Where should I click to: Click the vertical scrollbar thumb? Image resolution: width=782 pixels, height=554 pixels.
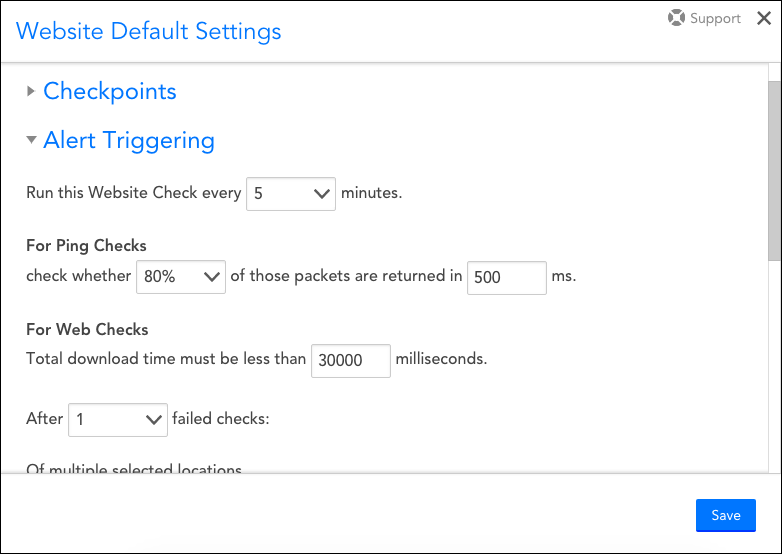(x=774, y=170)
